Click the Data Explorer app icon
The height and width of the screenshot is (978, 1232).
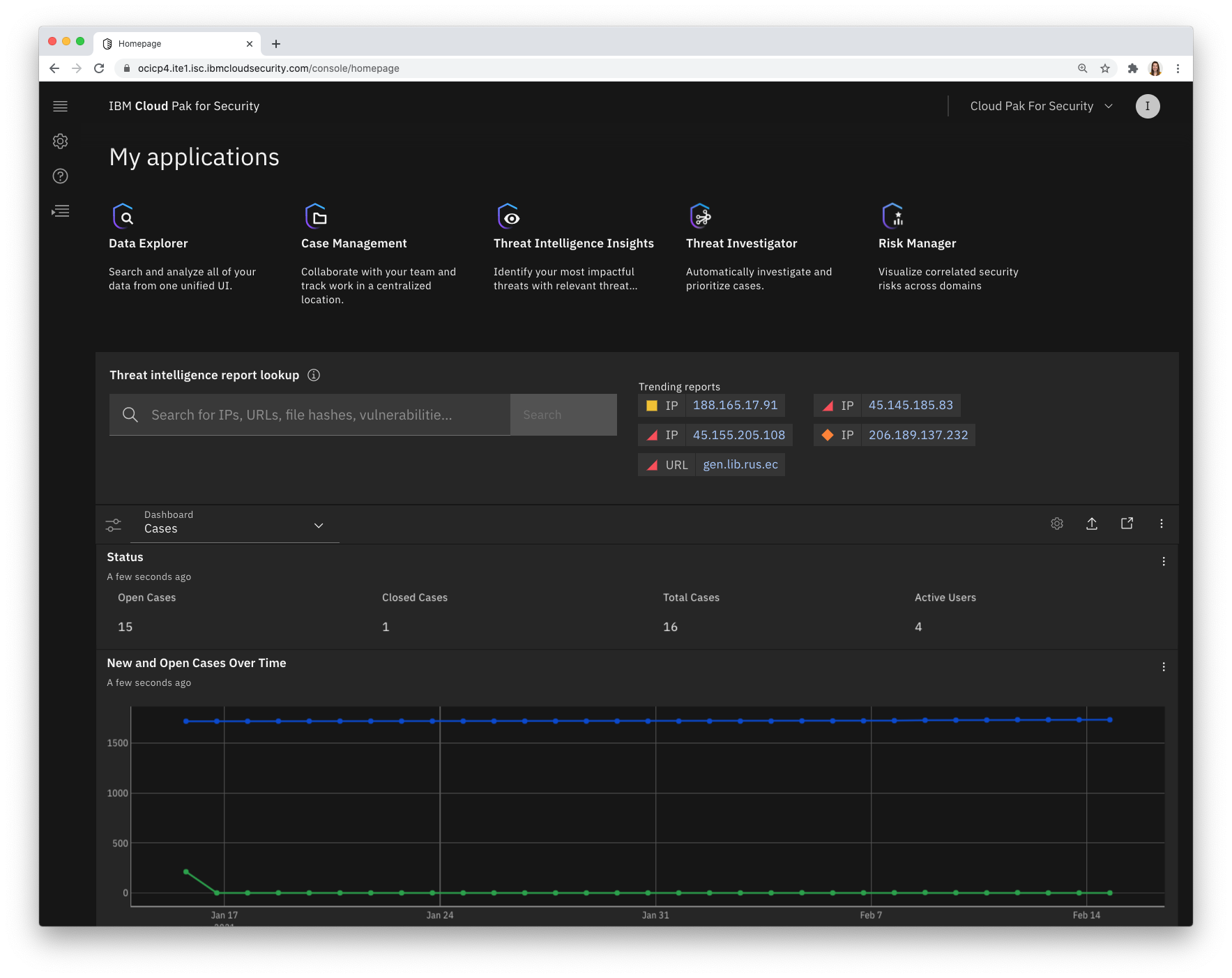(x=123, y=216)
